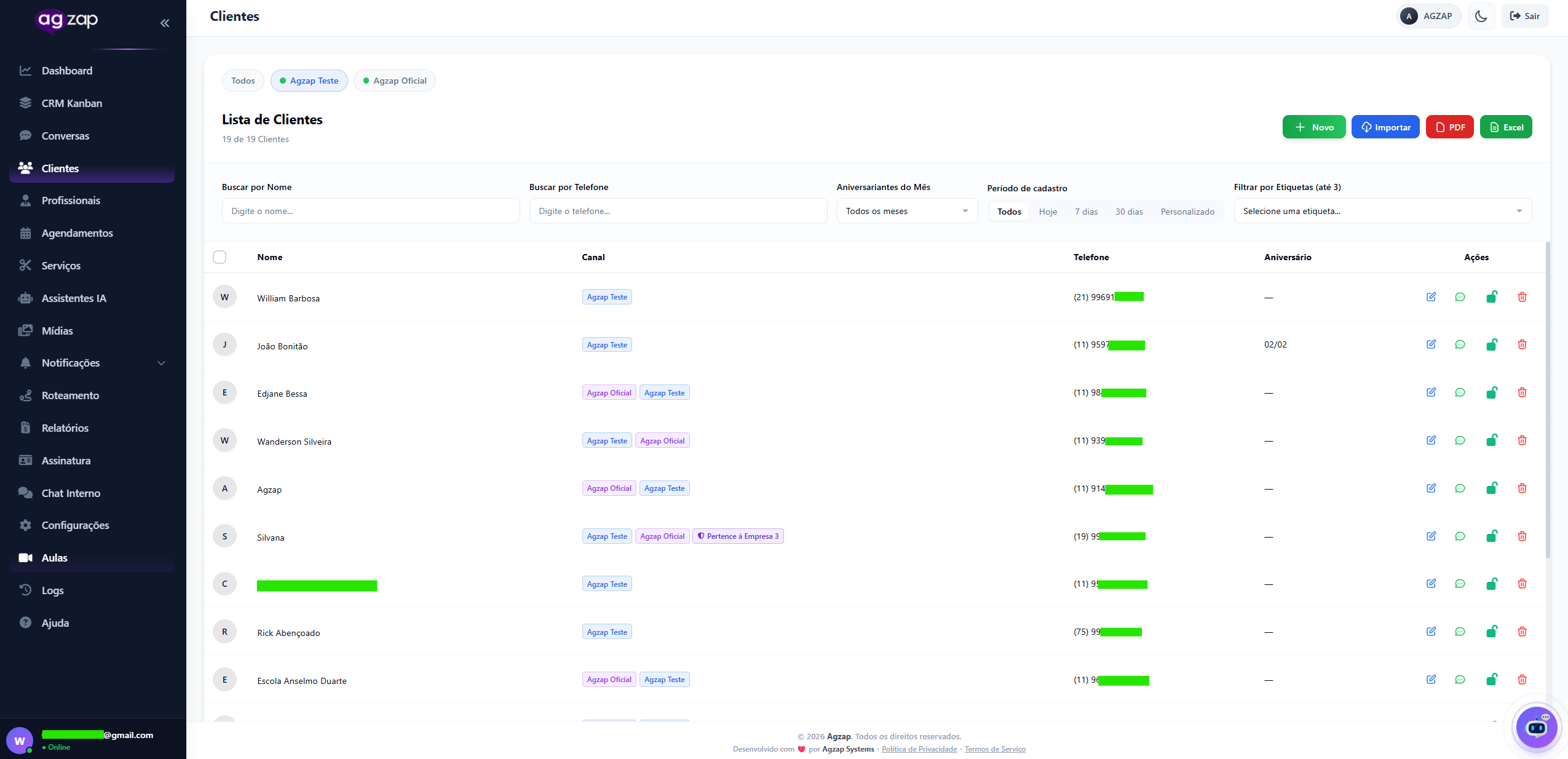
Task: Filter period by Hoje
Action: (x=1048, y=212)
